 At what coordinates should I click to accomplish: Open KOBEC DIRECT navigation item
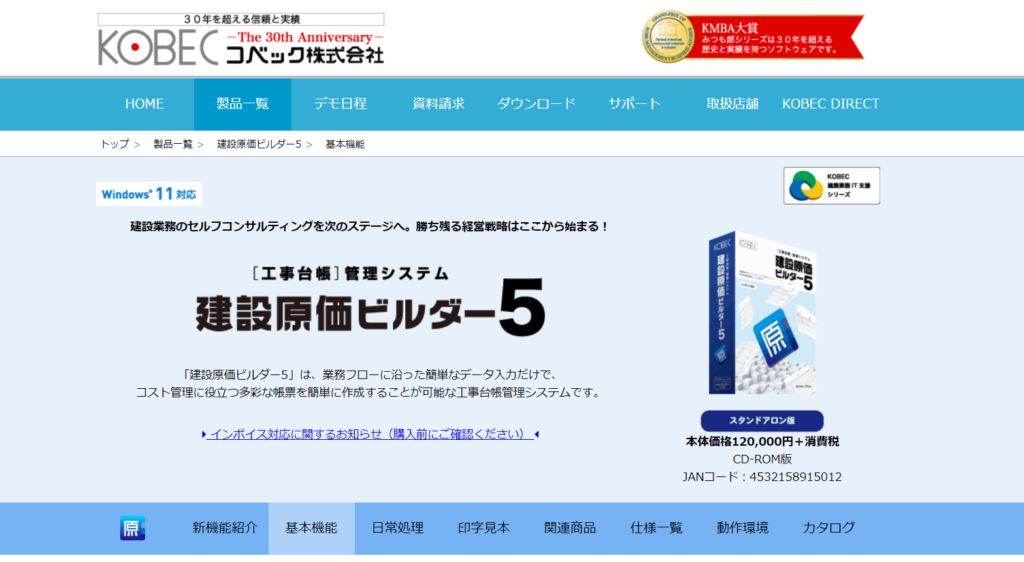pos(831,104)
